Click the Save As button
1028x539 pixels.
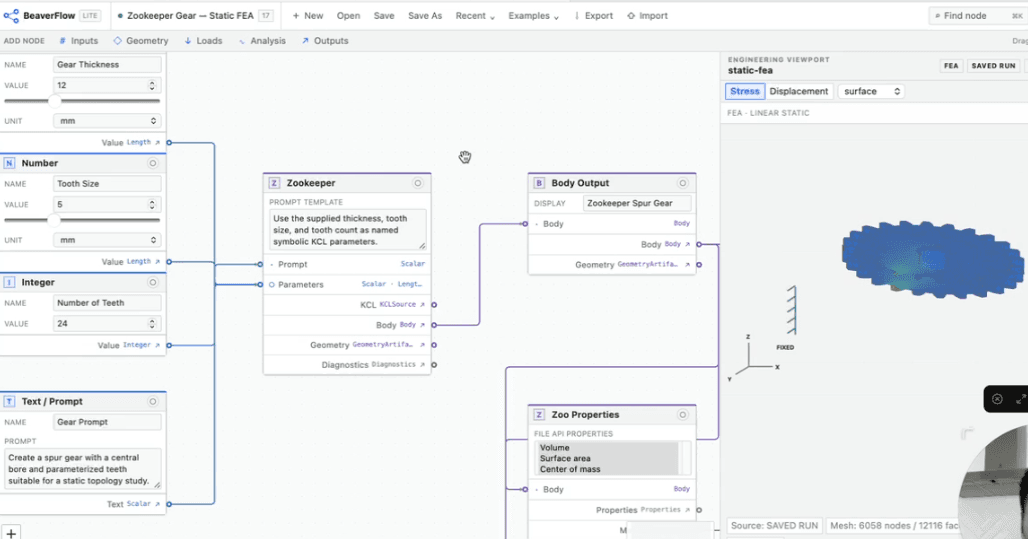click(425, 16)
